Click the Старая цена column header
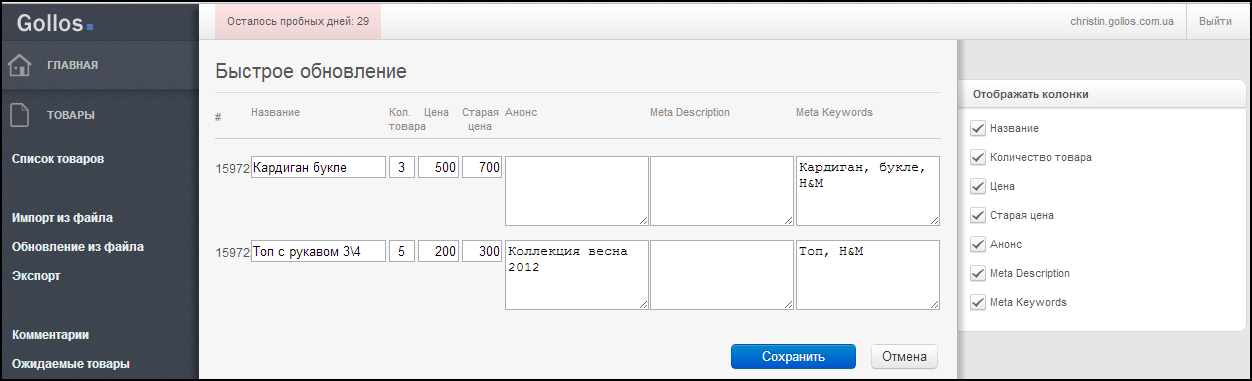 click(481, 119)
